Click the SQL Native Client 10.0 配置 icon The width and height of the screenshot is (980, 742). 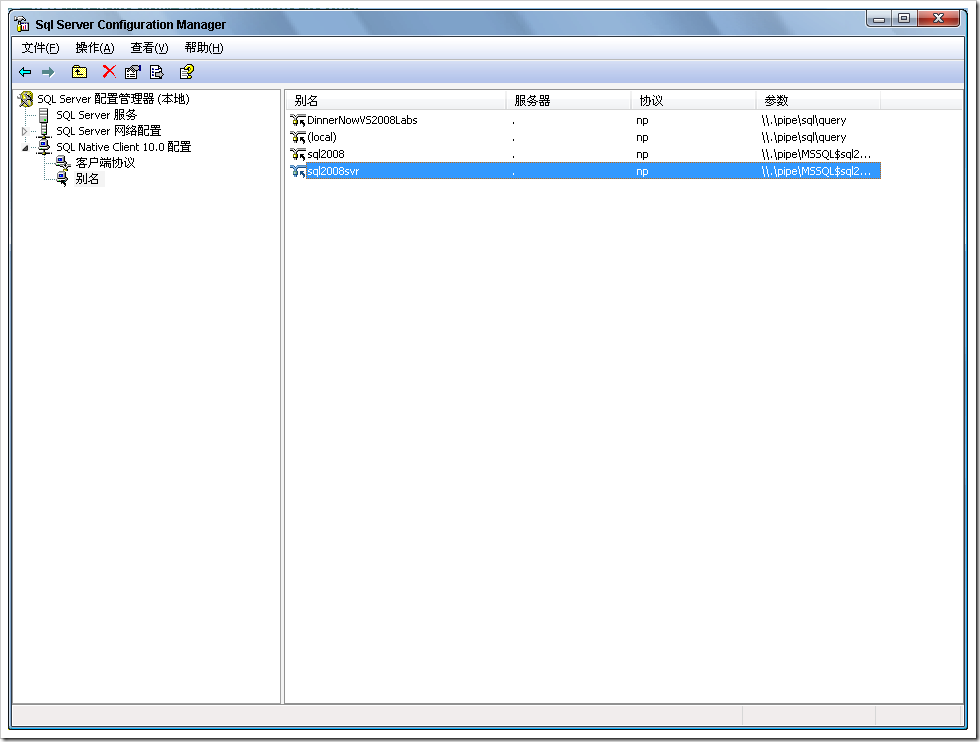pyautogui.click(x=44, y=147)
